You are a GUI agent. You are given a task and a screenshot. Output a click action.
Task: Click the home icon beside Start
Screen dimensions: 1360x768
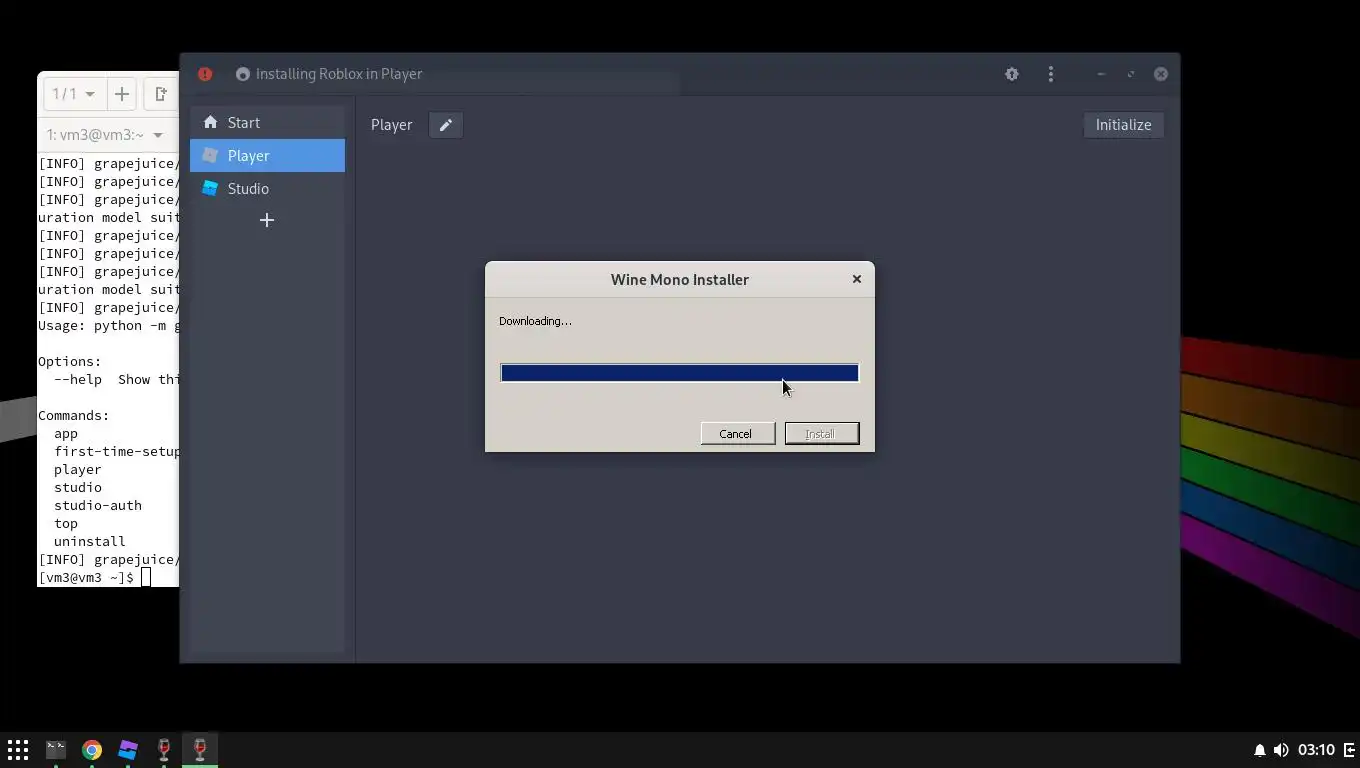click(x=210, y=122)
